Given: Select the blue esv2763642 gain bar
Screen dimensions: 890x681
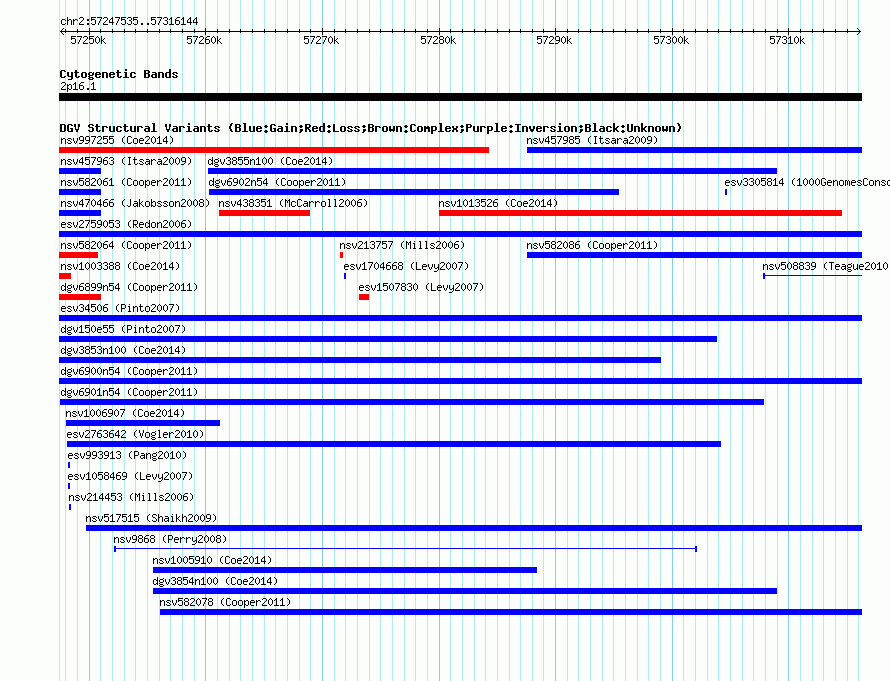Looking at the screenshot, I should (x=394, y=444).
